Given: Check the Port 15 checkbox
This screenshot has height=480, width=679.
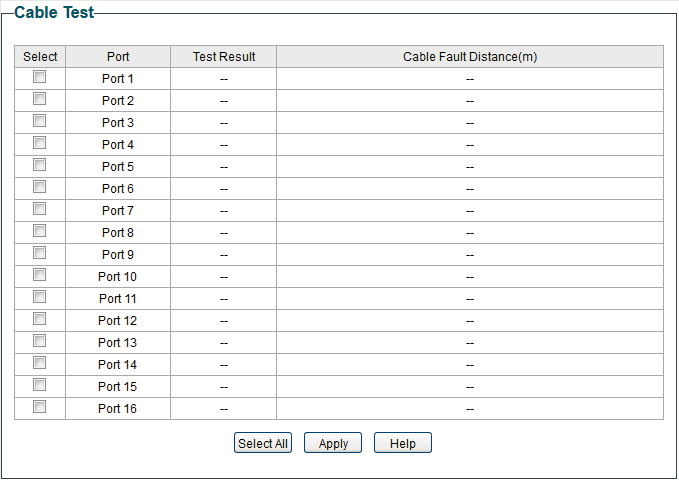Looking at the screenshot, I should point(40,385).
